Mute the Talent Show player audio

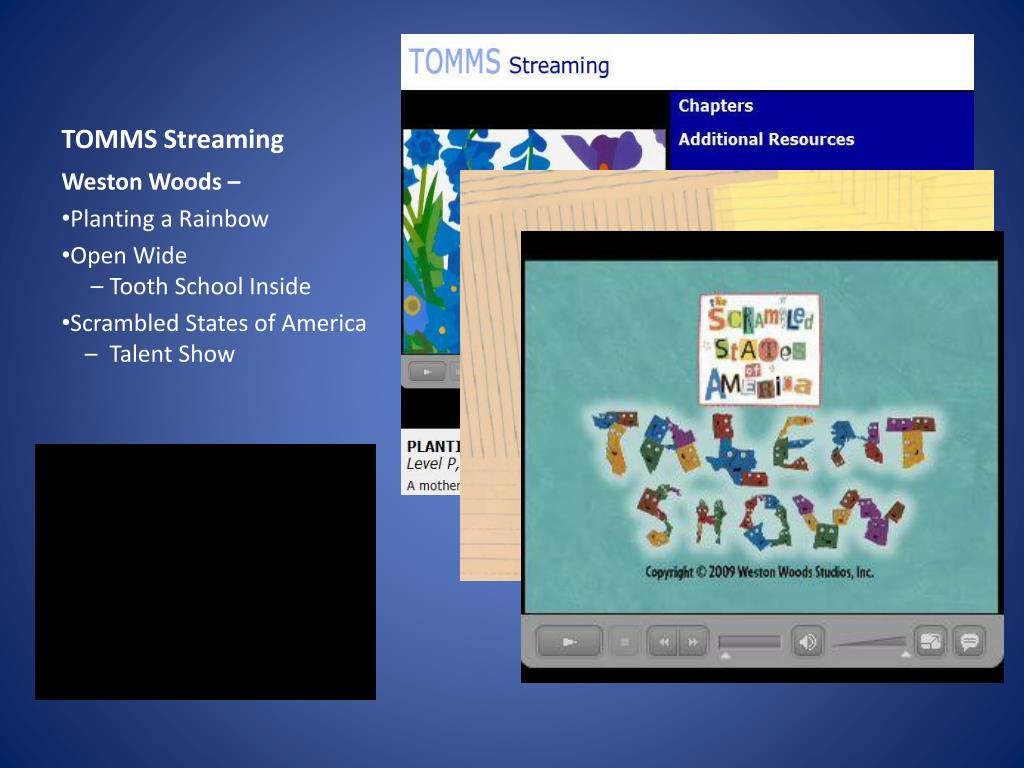coord(808,642)
